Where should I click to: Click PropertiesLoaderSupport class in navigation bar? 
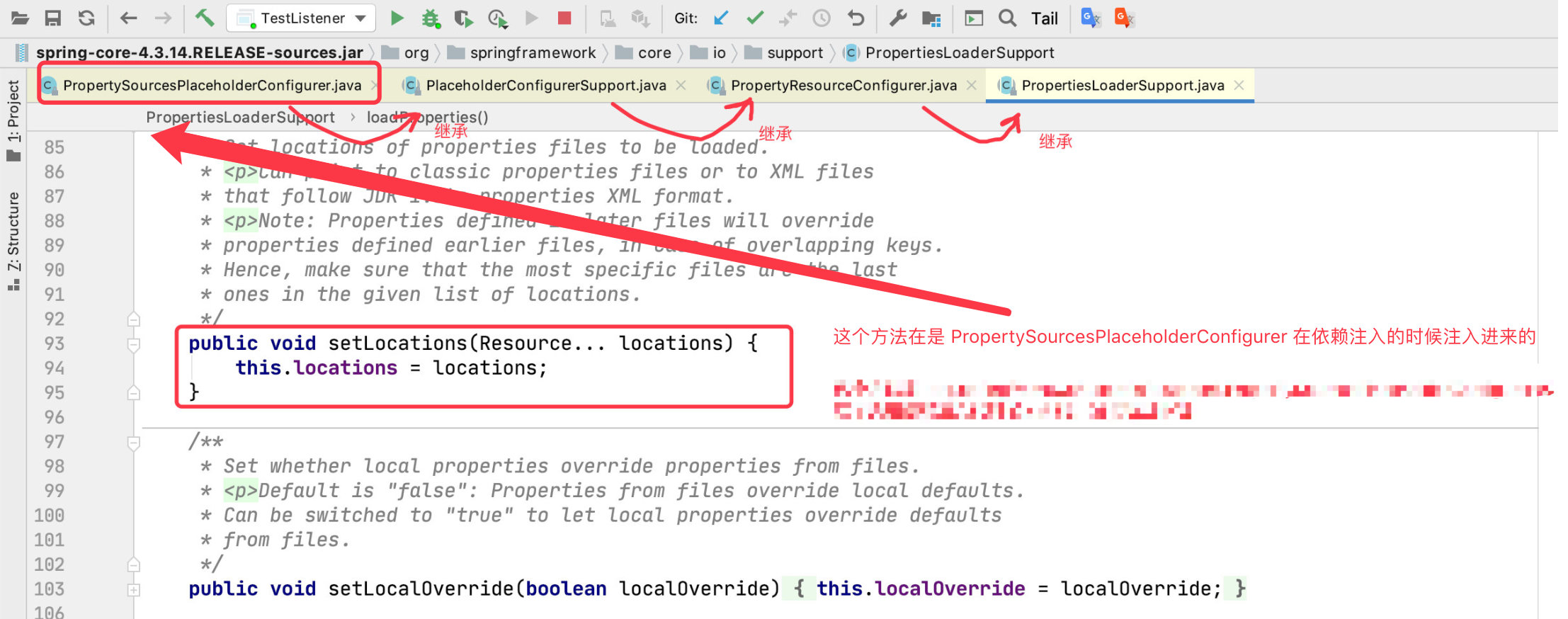(949, 52)
